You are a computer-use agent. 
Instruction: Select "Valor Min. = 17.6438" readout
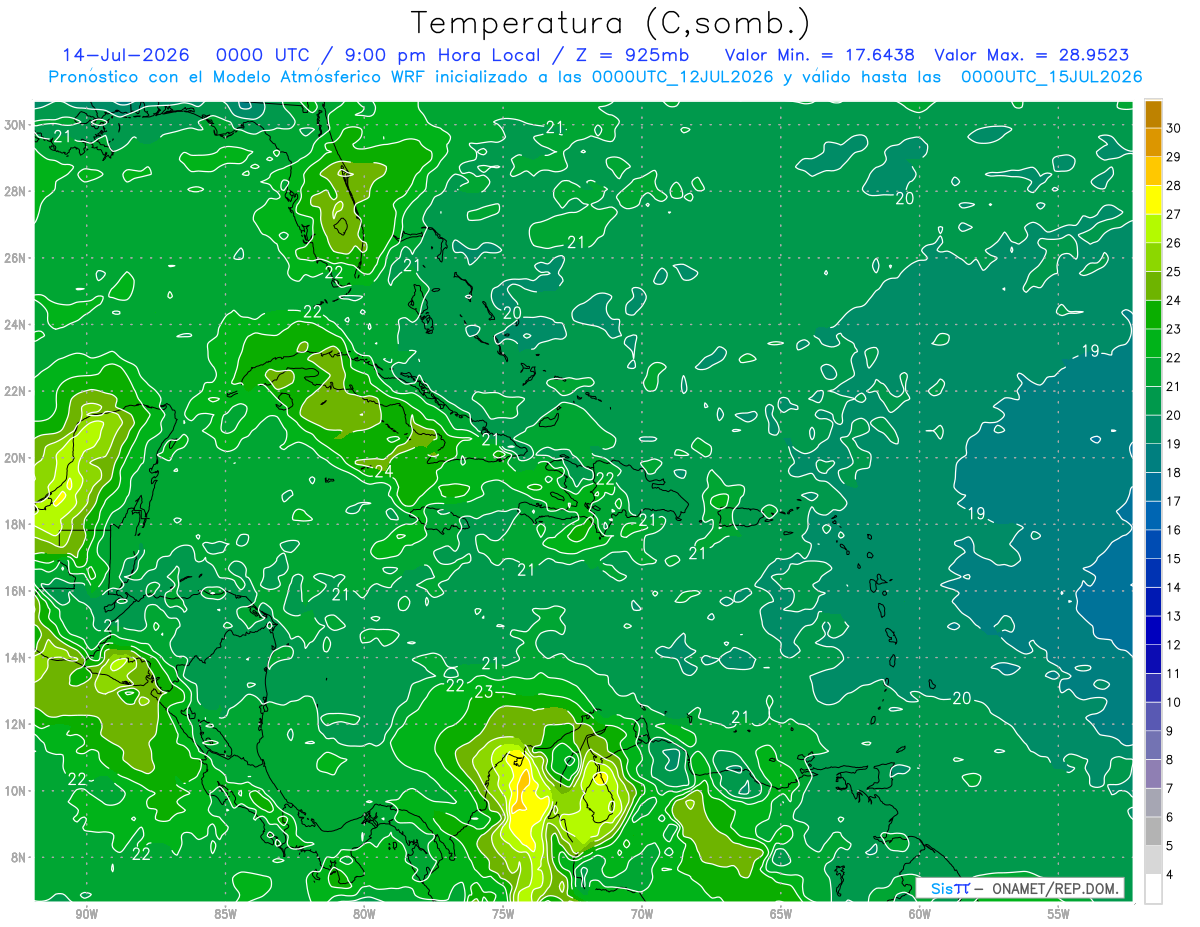coord(820,55)
